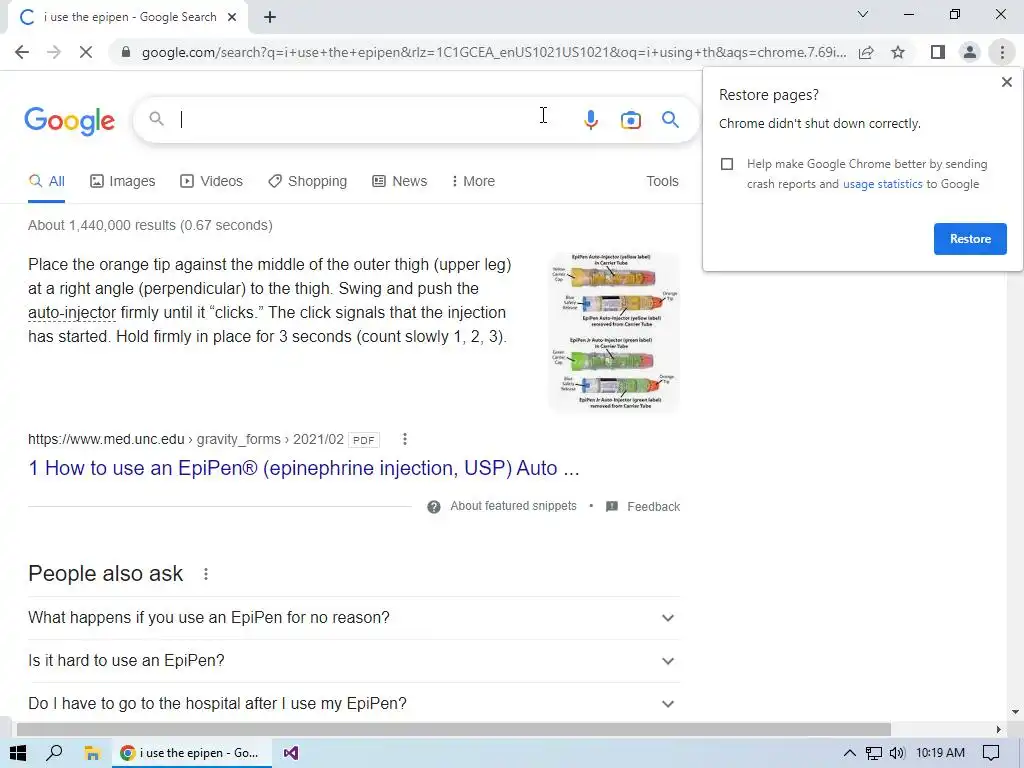Image resolution: width=1024 pixels, height=768 pixels.
Task: Switch to the Shopping tab
Action: tap(308, 182)
